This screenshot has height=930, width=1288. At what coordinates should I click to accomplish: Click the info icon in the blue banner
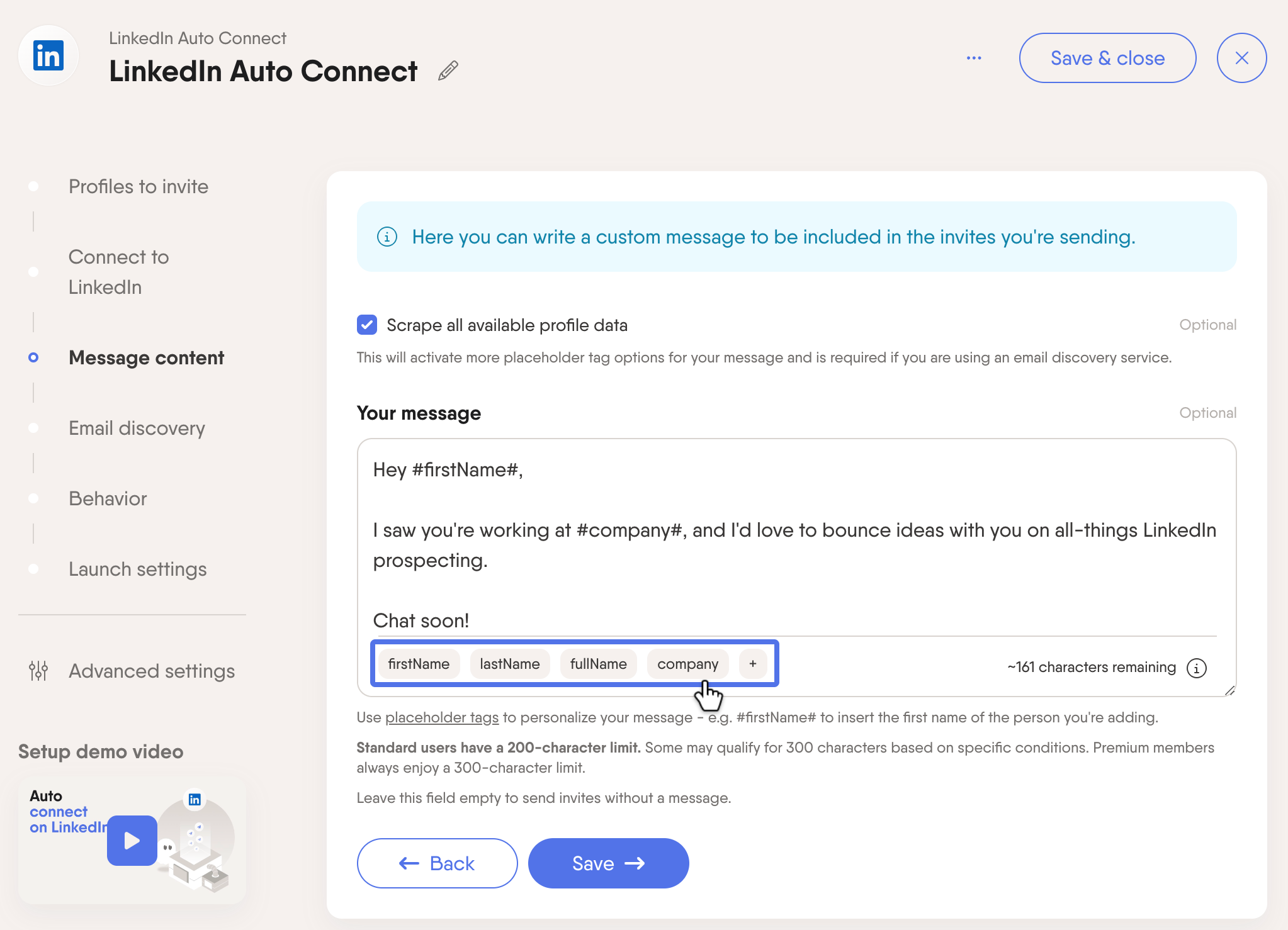[x=387, y=237]
